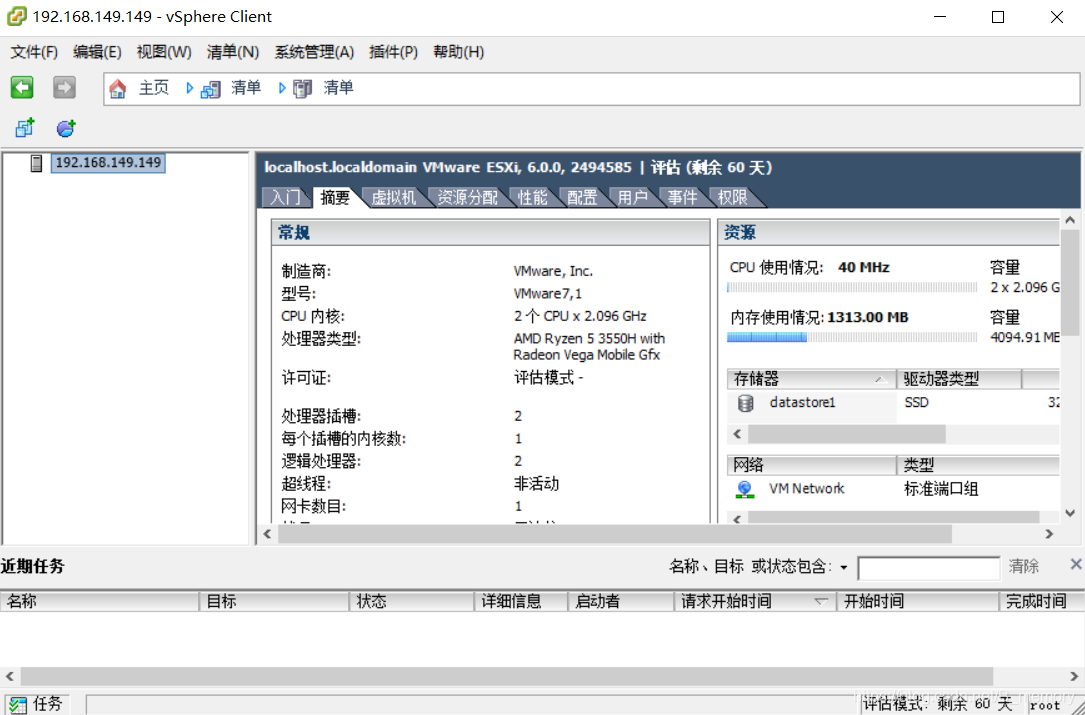Switch to the 事件 tab
The image size is (1085, 715).
pos(682,197)
